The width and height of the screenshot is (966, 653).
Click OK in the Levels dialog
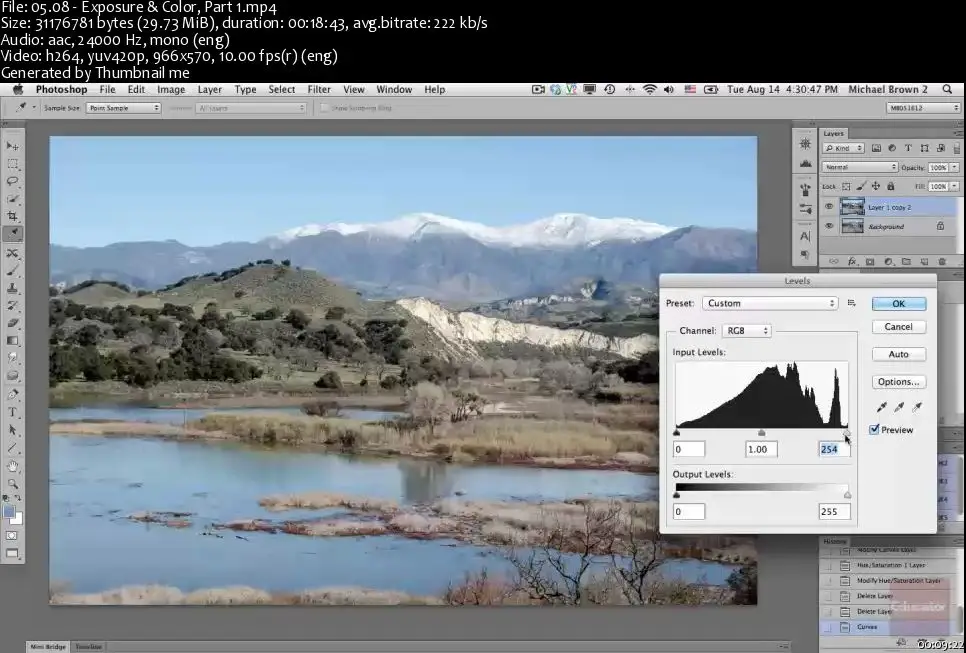(x=899, y=304)
